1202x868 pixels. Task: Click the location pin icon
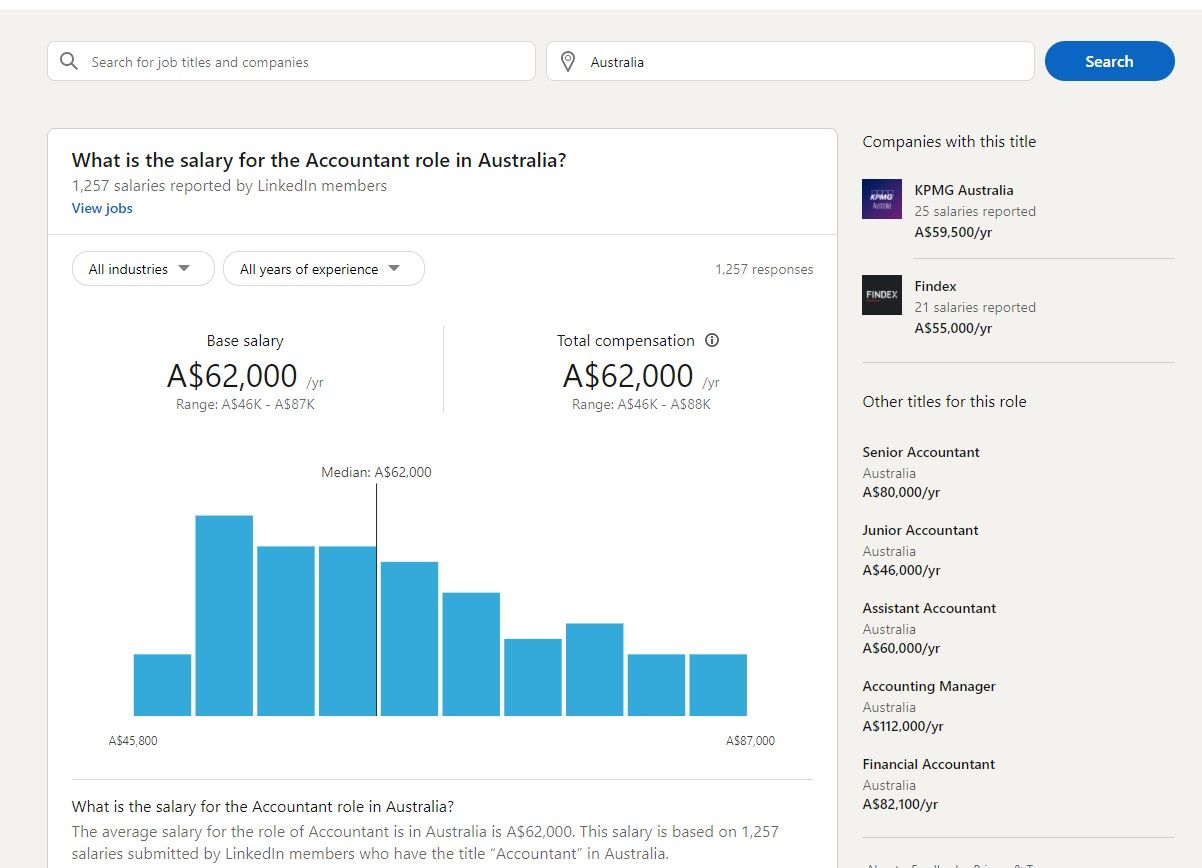(x=568, y=62)
